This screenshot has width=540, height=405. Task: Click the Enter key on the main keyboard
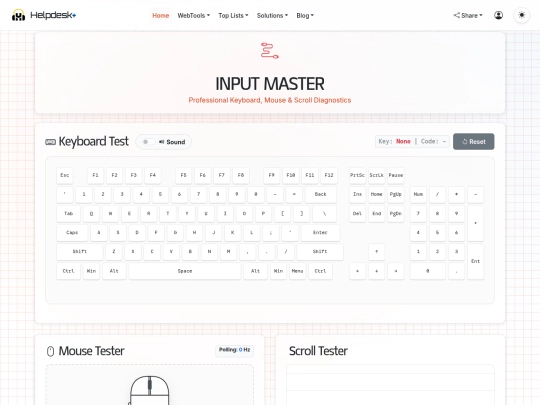pyautogui.click(x=320, y=232)
